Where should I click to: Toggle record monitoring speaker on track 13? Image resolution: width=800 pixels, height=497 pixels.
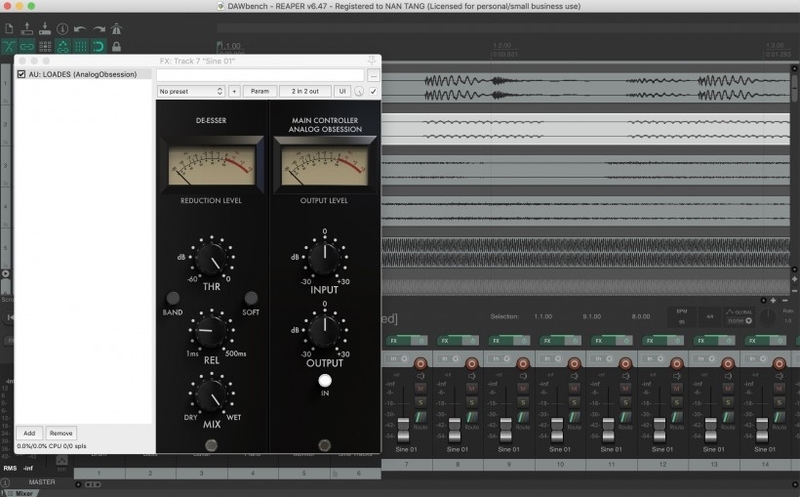click(728, 376)
